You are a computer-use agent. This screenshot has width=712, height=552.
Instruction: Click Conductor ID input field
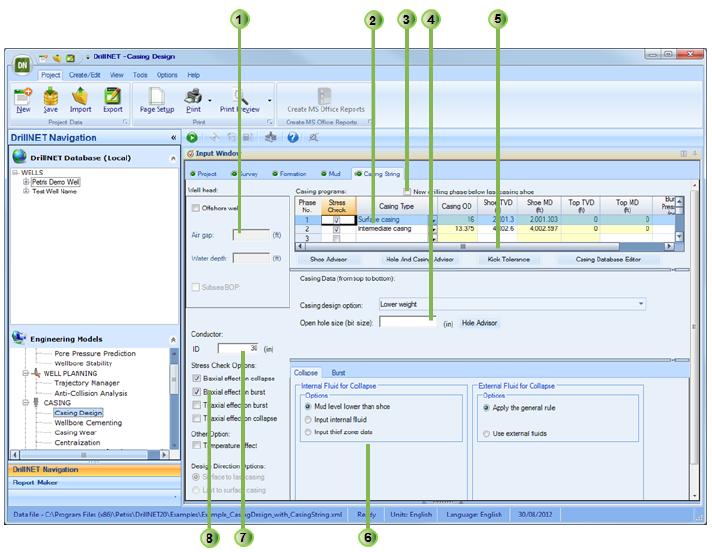click(x=238, y=349)
